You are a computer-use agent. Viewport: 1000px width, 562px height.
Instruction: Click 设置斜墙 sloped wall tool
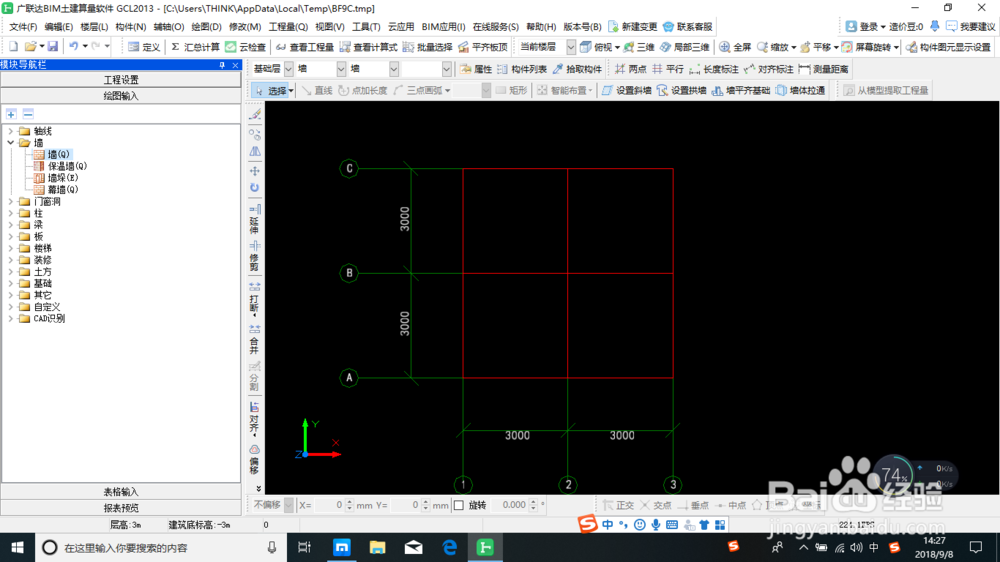pyautogui.click(x=626, y=91)
